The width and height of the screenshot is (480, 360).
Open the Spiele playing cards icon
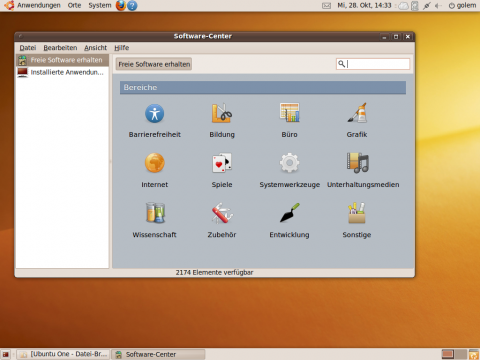point(222,163)
